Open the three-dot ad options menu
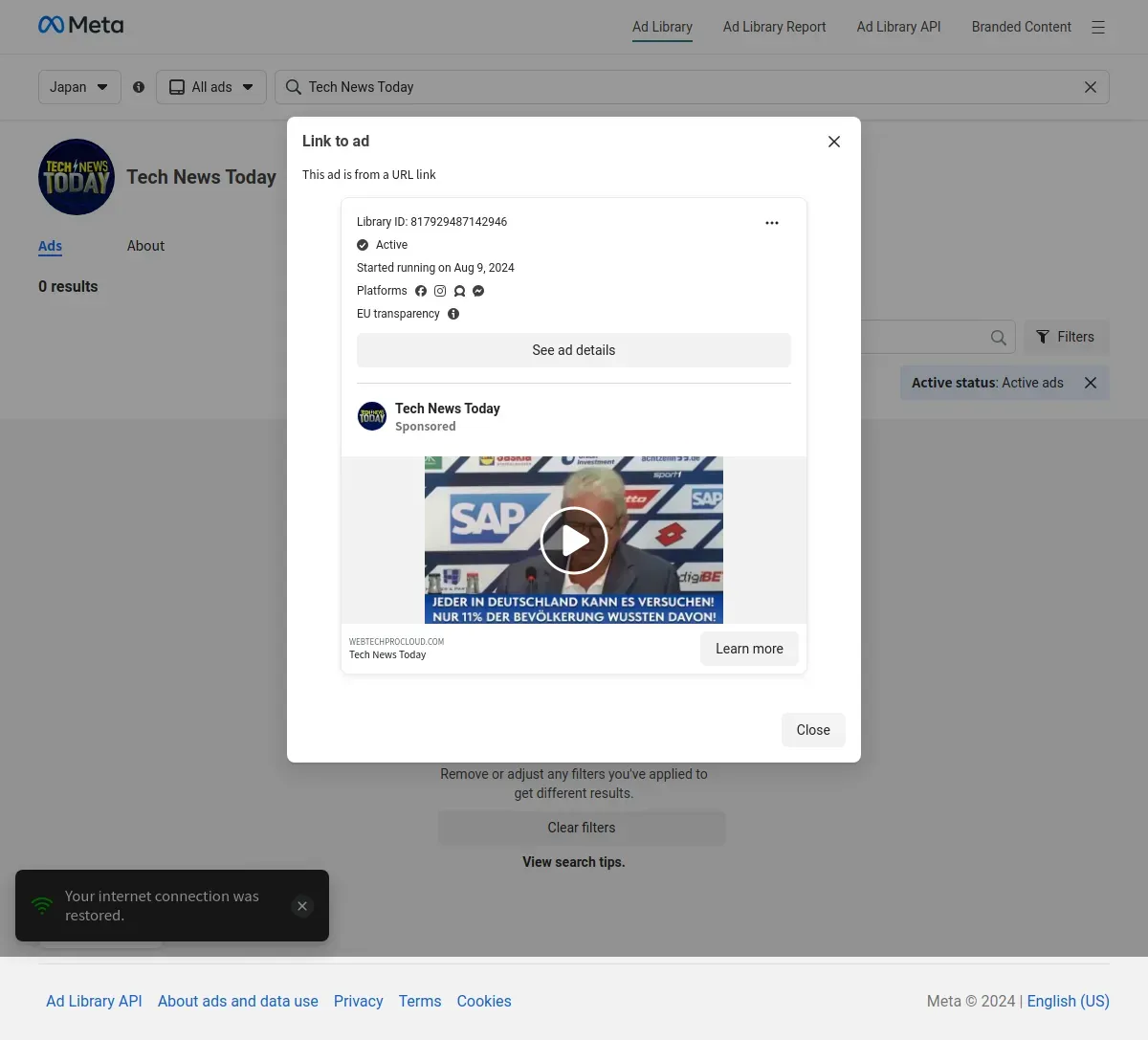1148x1040 pixels. pyautogui.click(x=772, y=223)
